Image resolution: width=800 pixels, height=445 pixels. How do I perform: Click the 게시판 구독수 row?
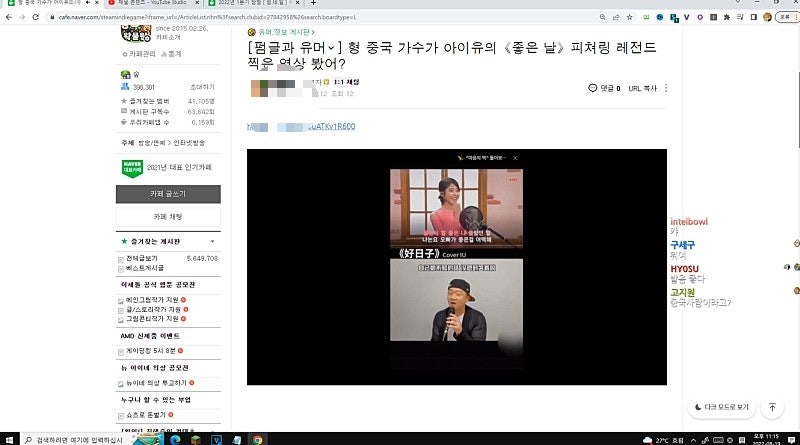pos(168,112)
